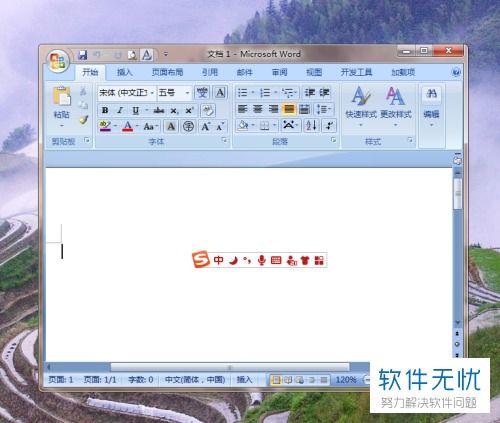Screen dimensions: 500x423
Task: Open the 页面布局 ribbon tab
Action: tap(167, 72)
